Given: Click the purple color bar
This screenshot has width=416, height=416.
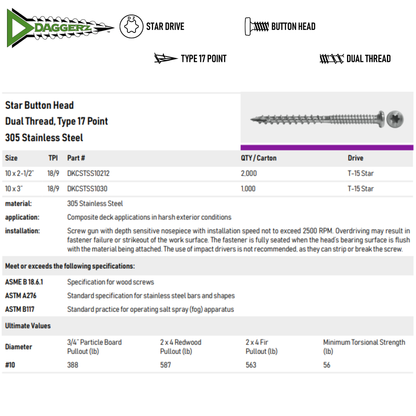Looking at the screenshot, I should 327,147.
